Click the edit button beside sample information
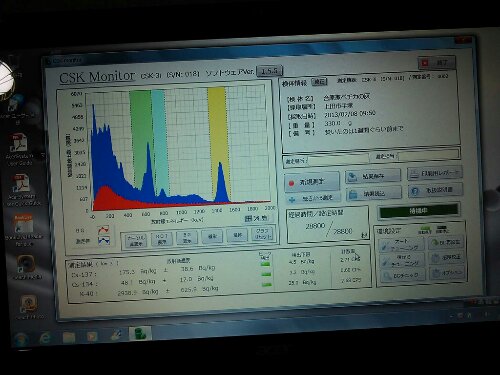 pos(319,82)
